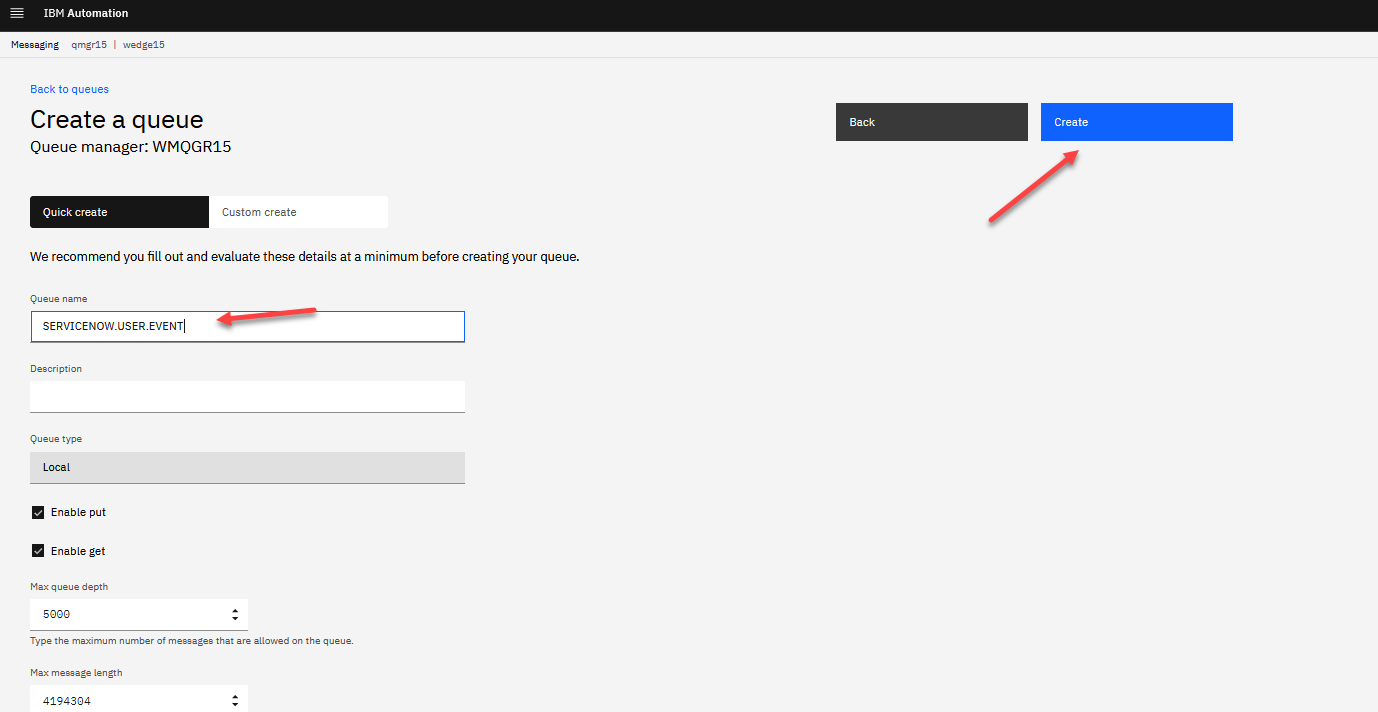Increase Max queue depth with up arrow
Screen dimensions: 1378x712
click(235, 610)
